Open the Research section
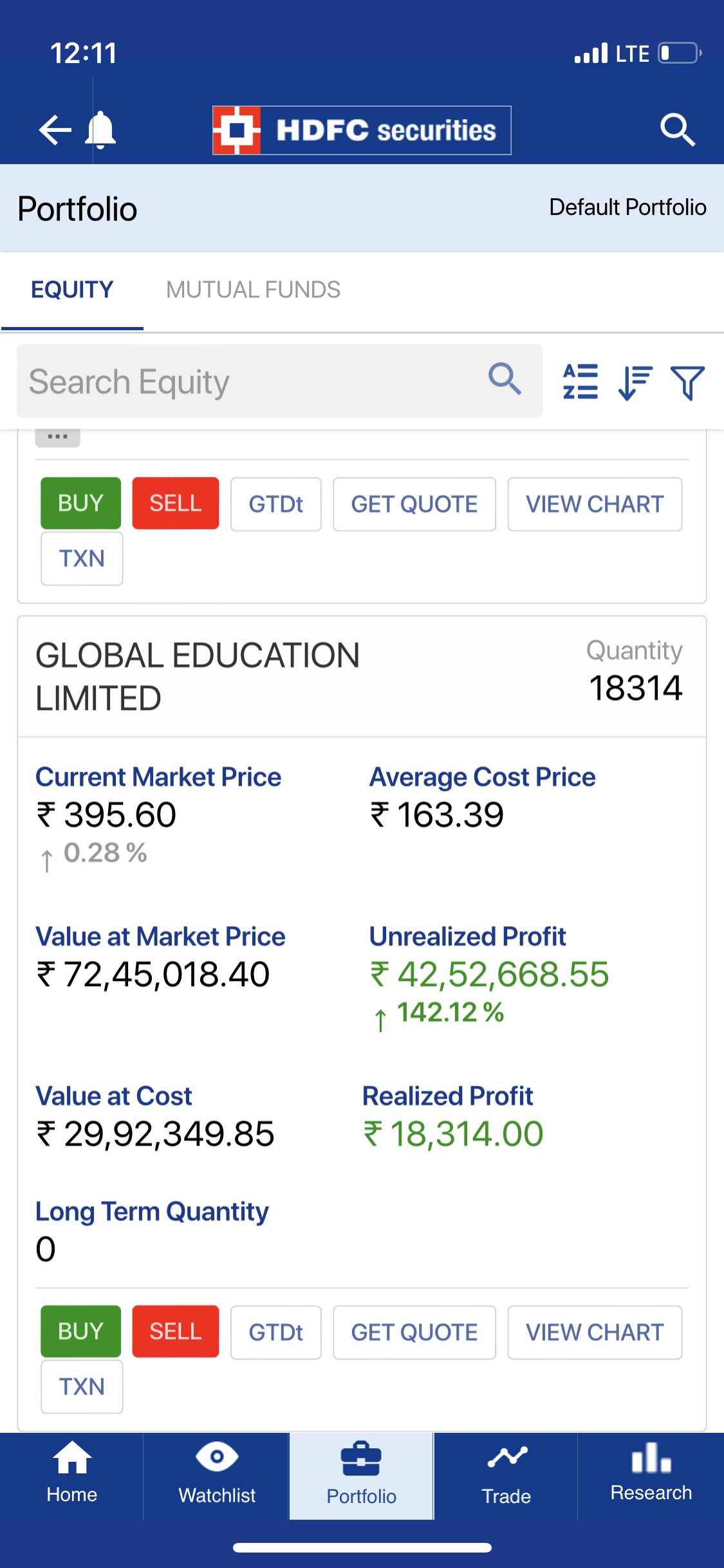The image size is (724, 1568). 651,1474
